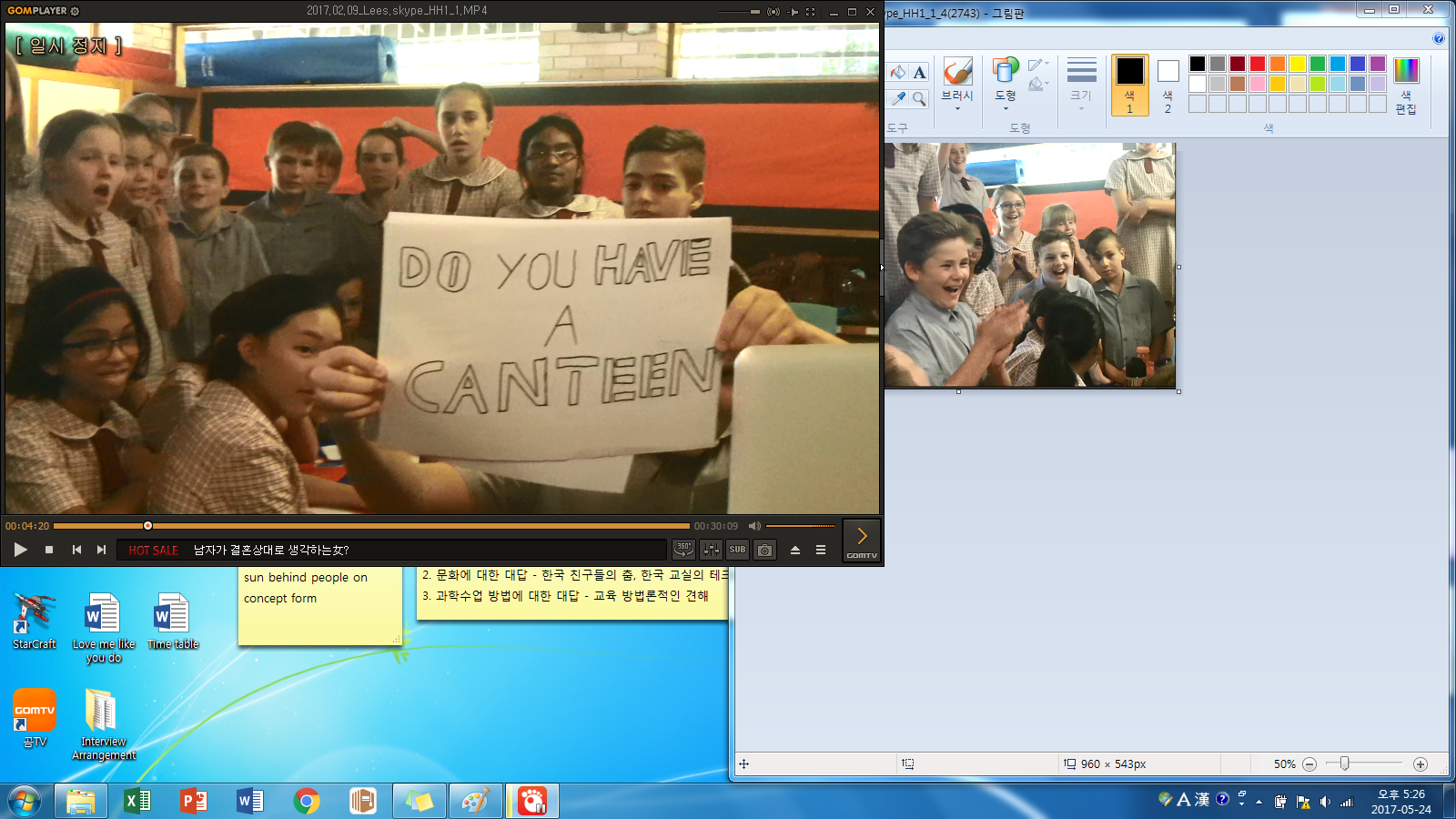Open 360 degree video mode
Viewport: 1456px width, 819px height.
pos(683,550)
